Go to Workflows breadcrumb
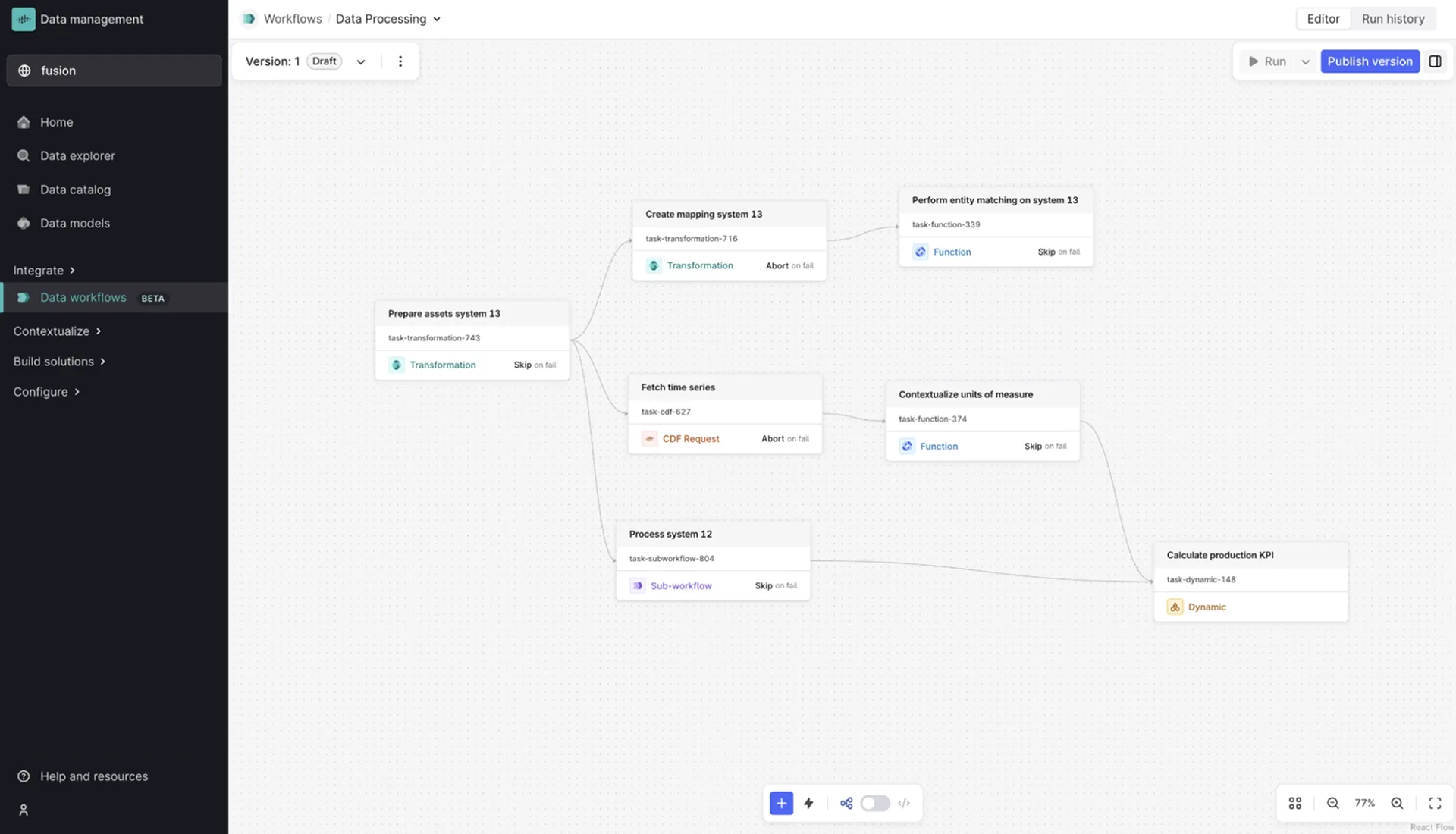Screen dimensions: 1456x834 (x=293, y=19)
